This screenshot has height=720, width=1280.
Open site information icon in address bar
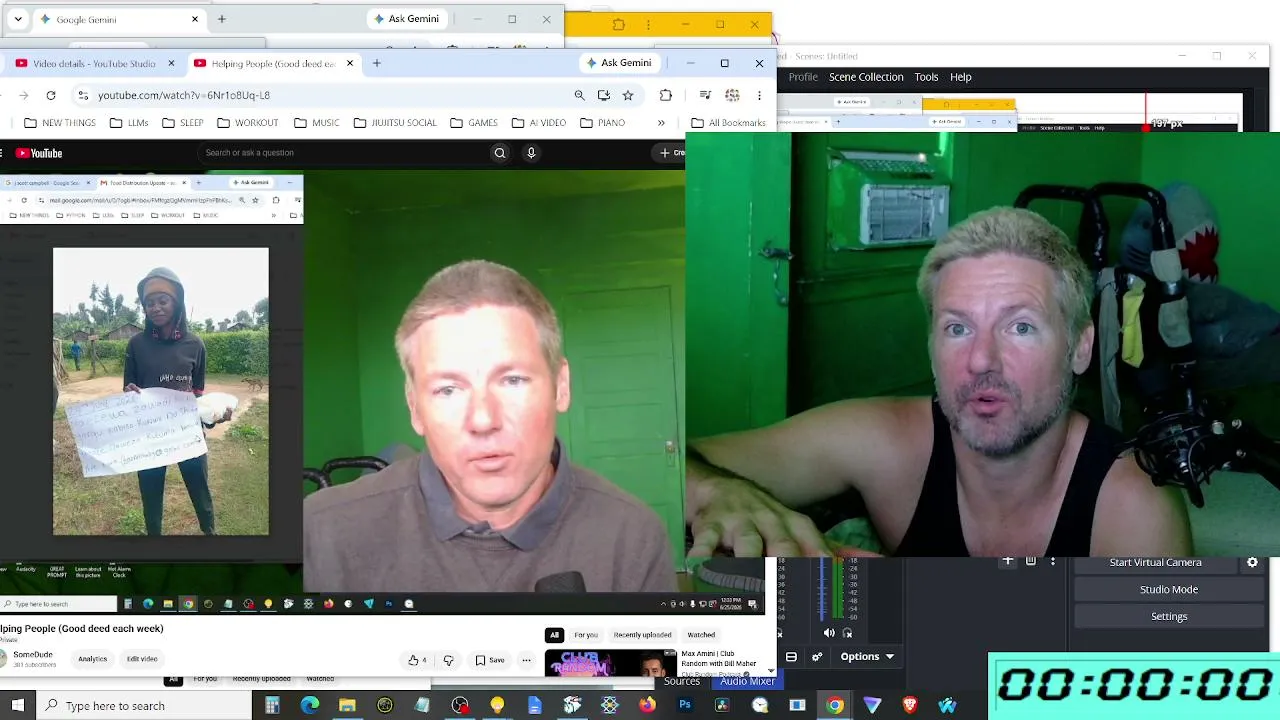(83, 95)
